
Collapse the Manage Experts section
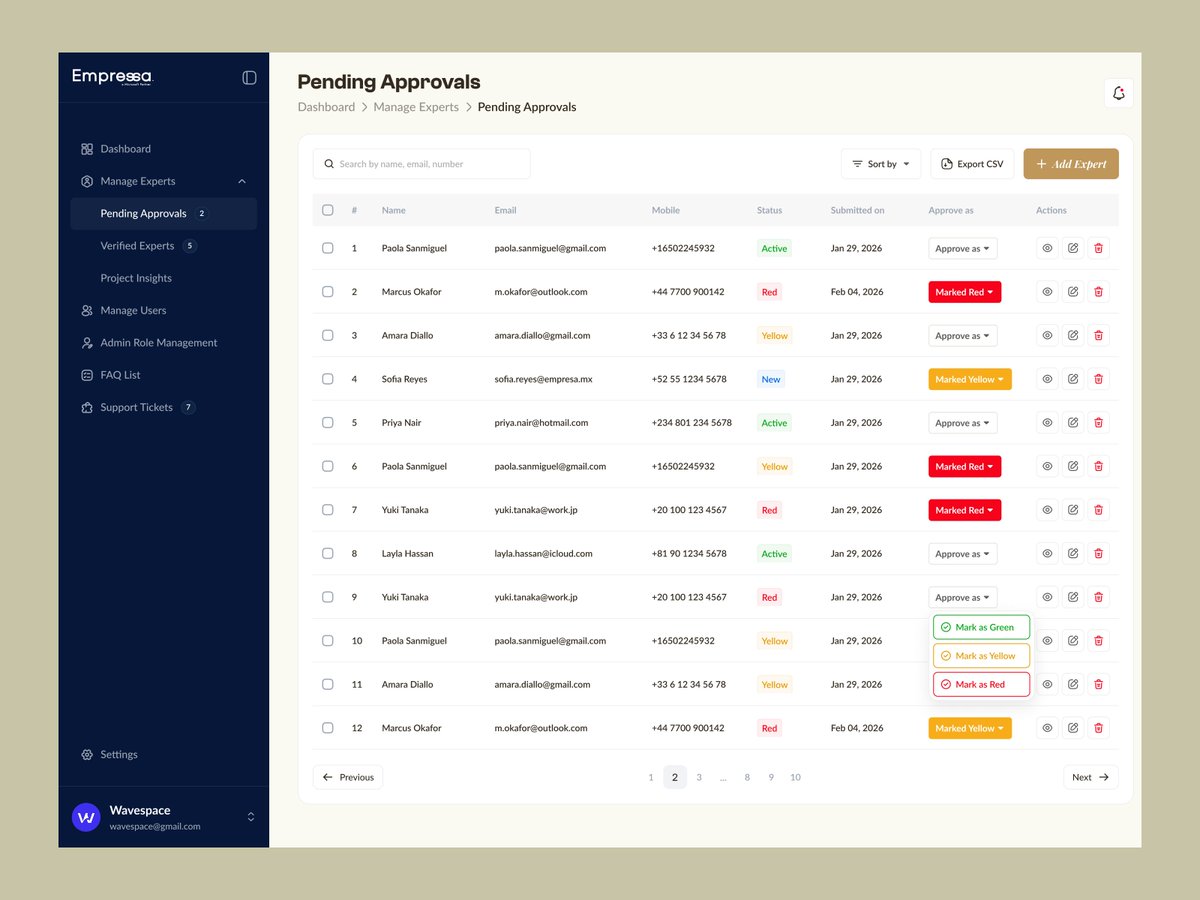pos(241,181)
